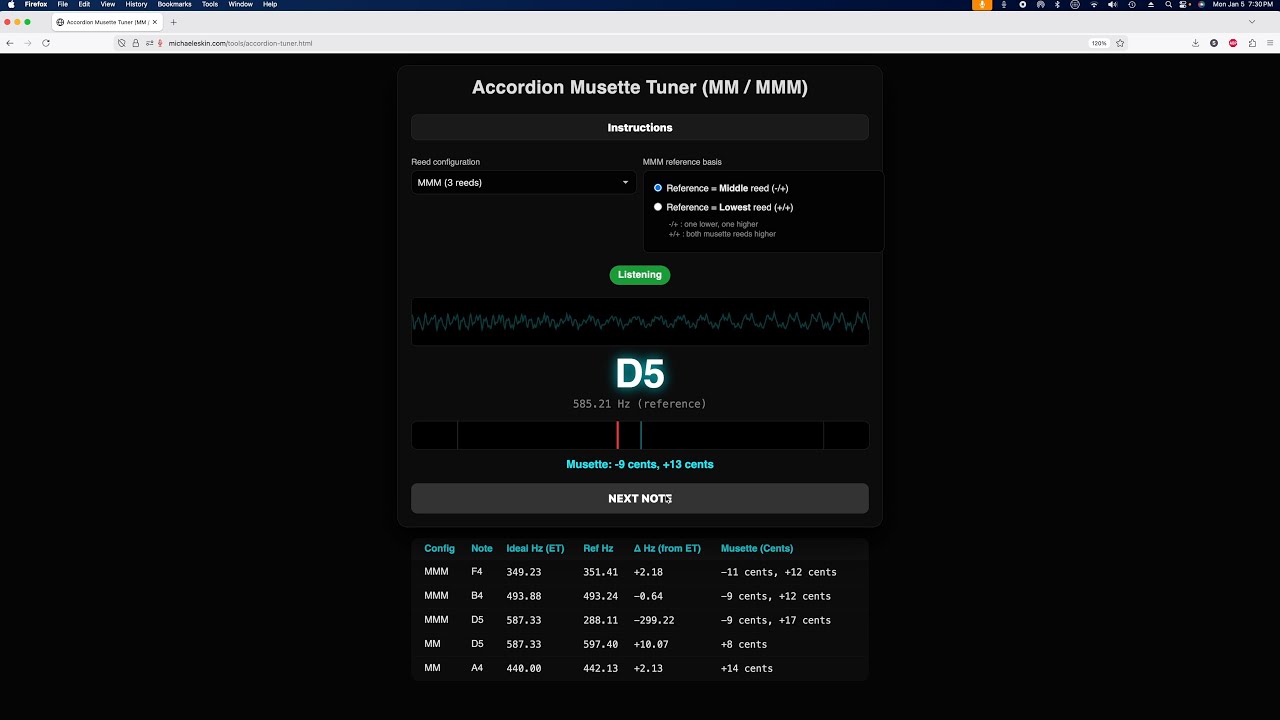
Task: Open the File menu
Action: click(x=63, y=4)
